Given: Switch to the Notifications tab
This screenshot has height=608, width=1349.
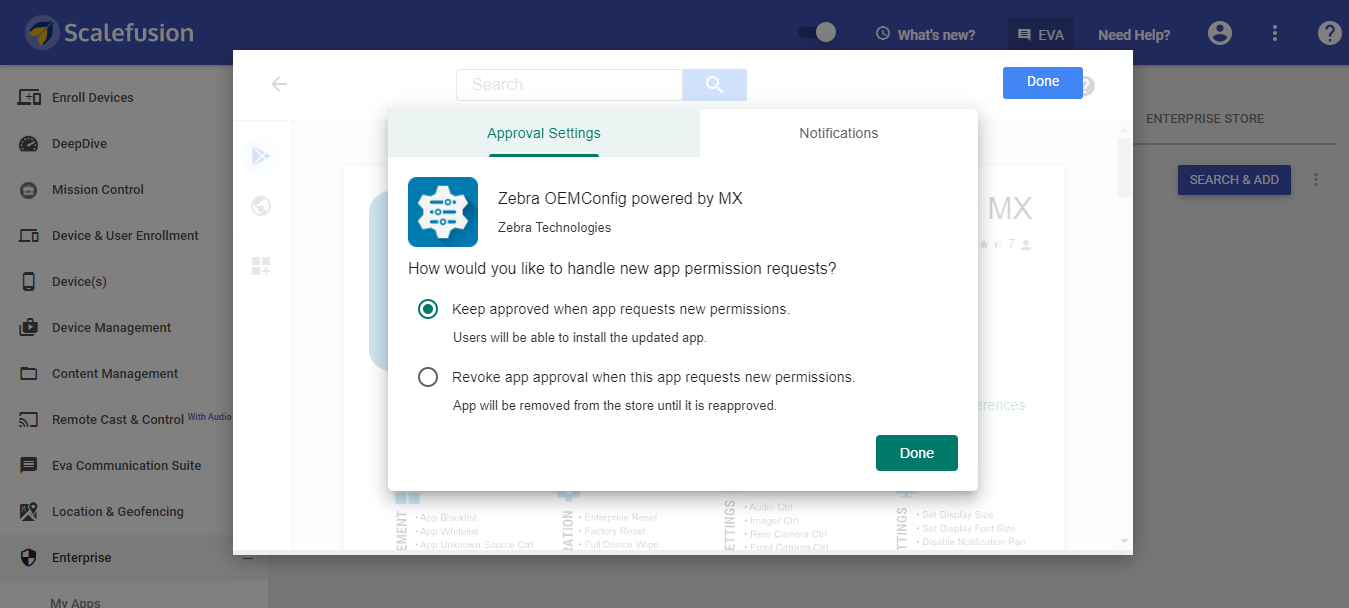Looking at the screenshot, I should pos(839,133).
